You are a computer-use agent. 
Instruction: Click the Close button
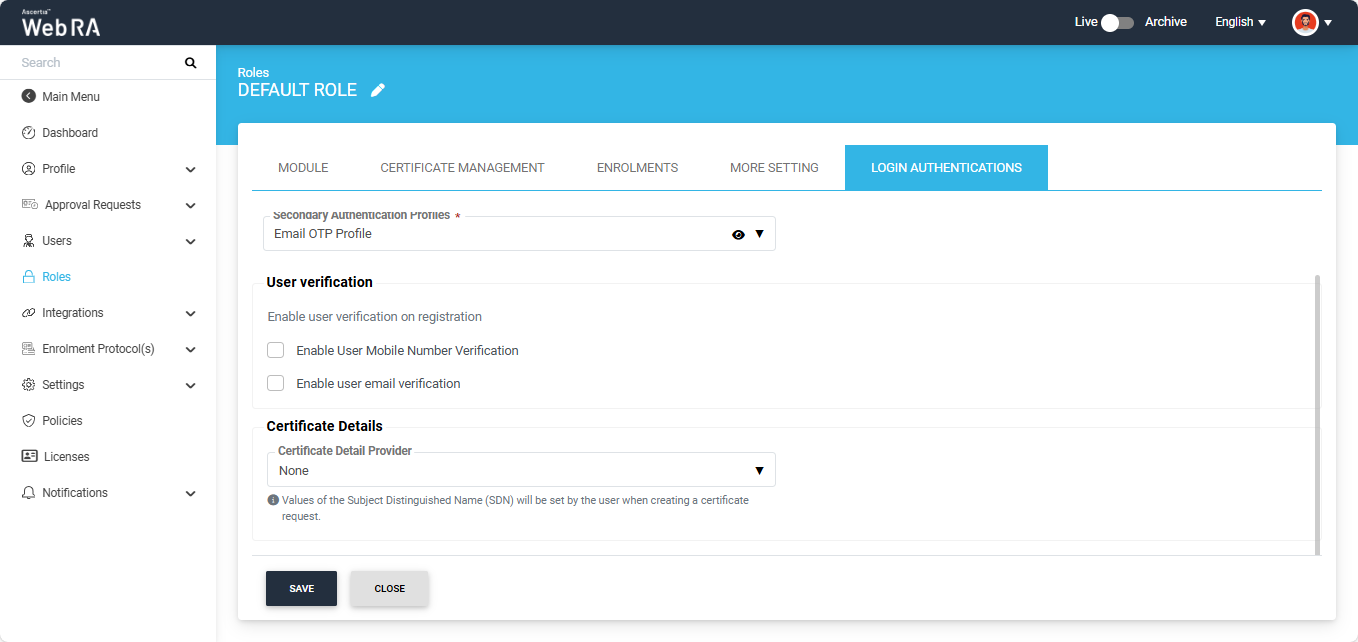[389, 589]
